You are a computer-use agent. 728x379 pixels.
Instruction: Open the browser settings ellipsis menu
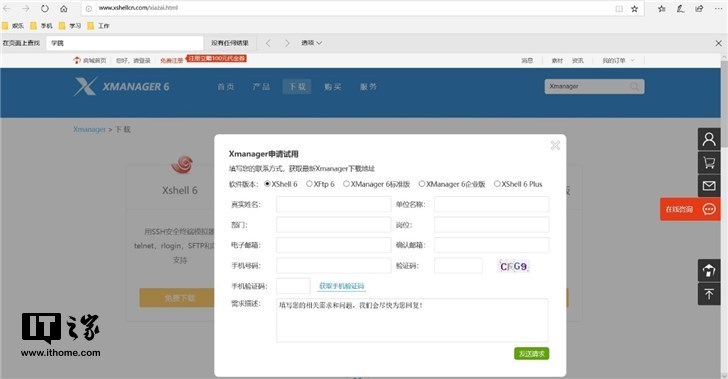tap(718, 8)
